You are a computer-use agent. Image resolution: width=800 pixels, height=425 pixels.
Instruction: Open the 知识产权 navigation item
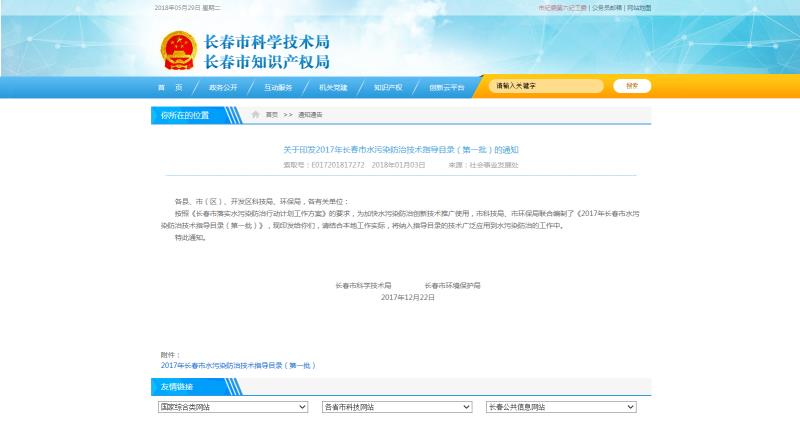[x=388, y=87]
